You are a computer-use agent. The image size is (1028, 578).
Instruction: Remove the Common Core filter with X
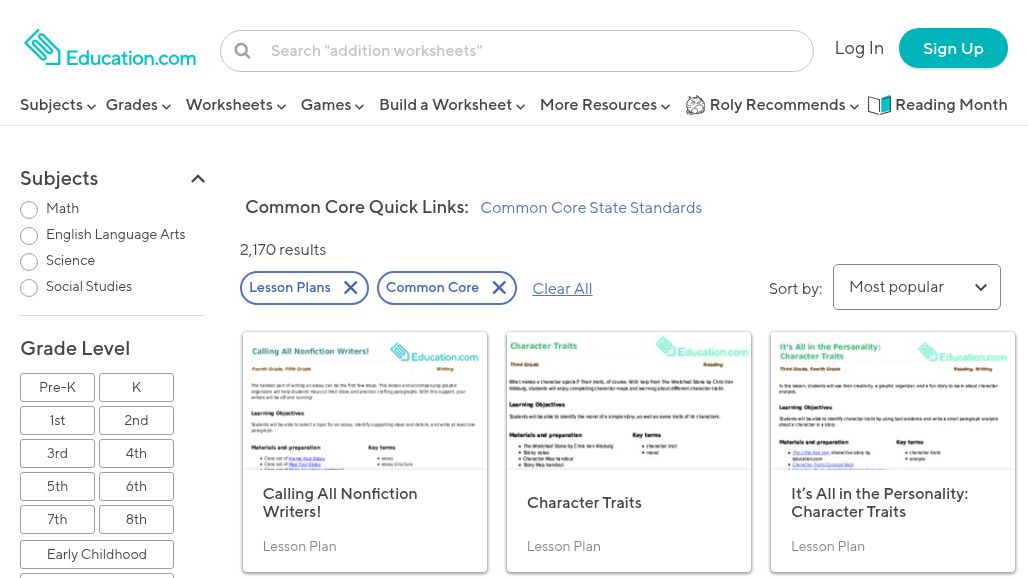498,288
